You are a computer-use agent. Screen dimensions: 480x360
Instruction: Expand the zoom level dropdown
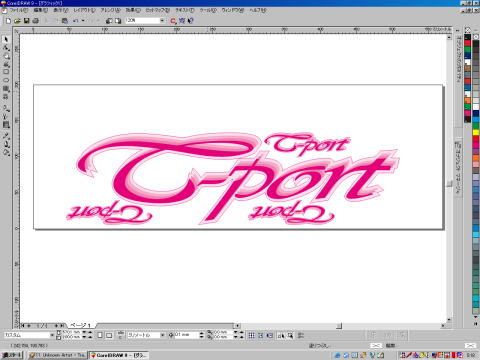pos(162,21)
